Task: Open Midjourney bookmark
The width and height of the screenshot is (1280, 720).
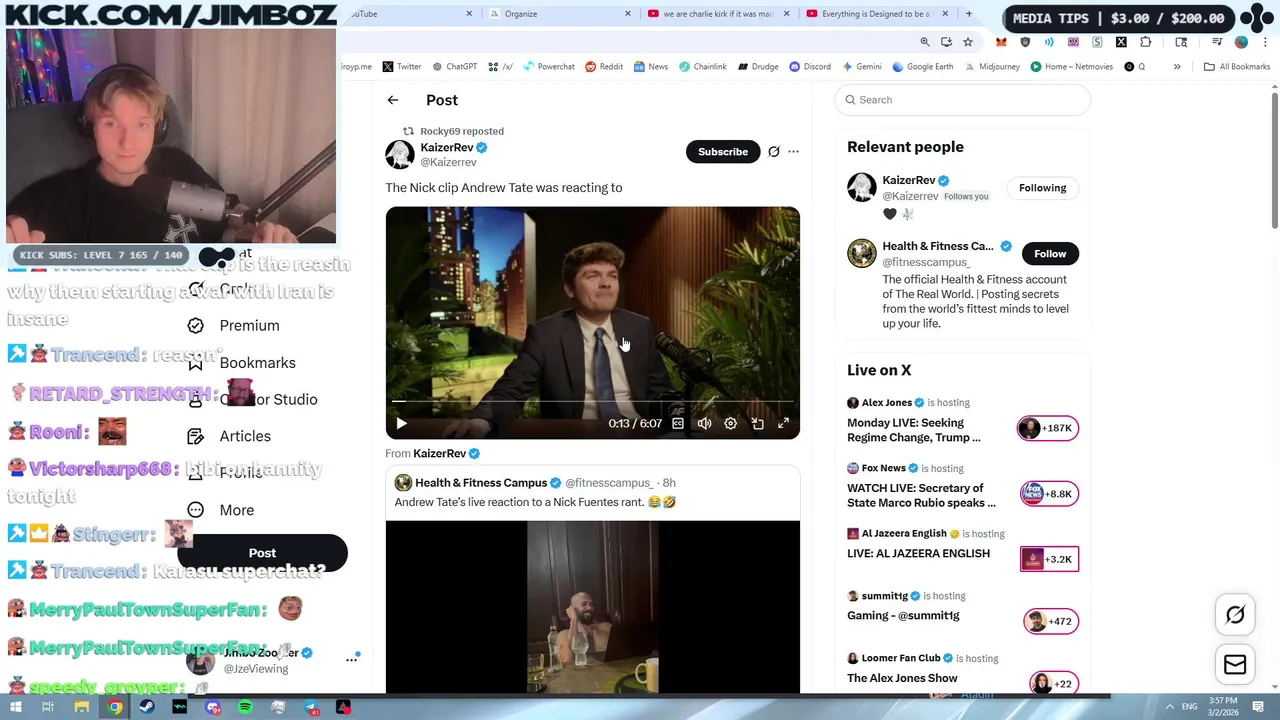Action: [x=991, y=67]
